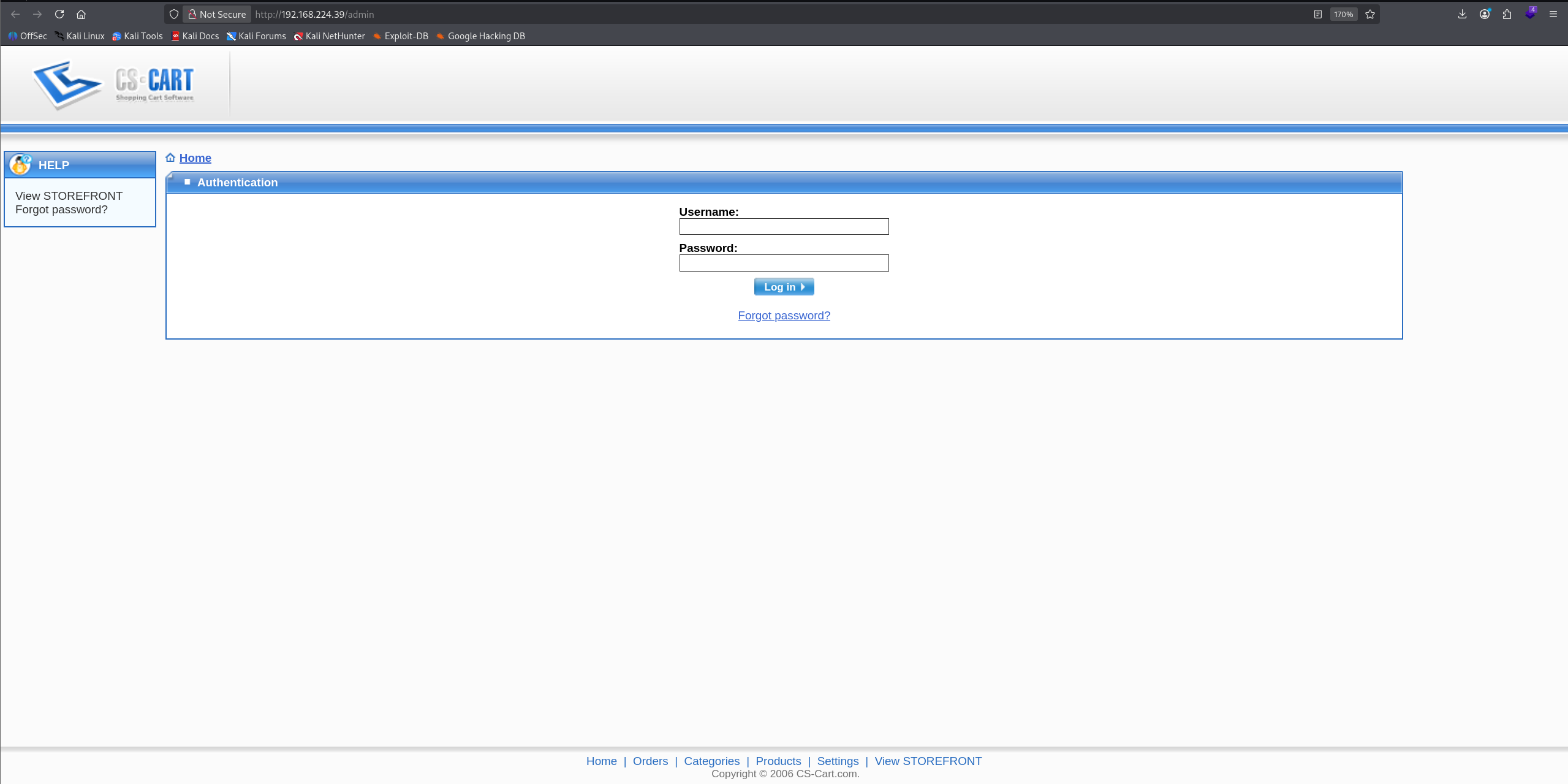Bookmark page with star icon

(x=1370, y=14)
